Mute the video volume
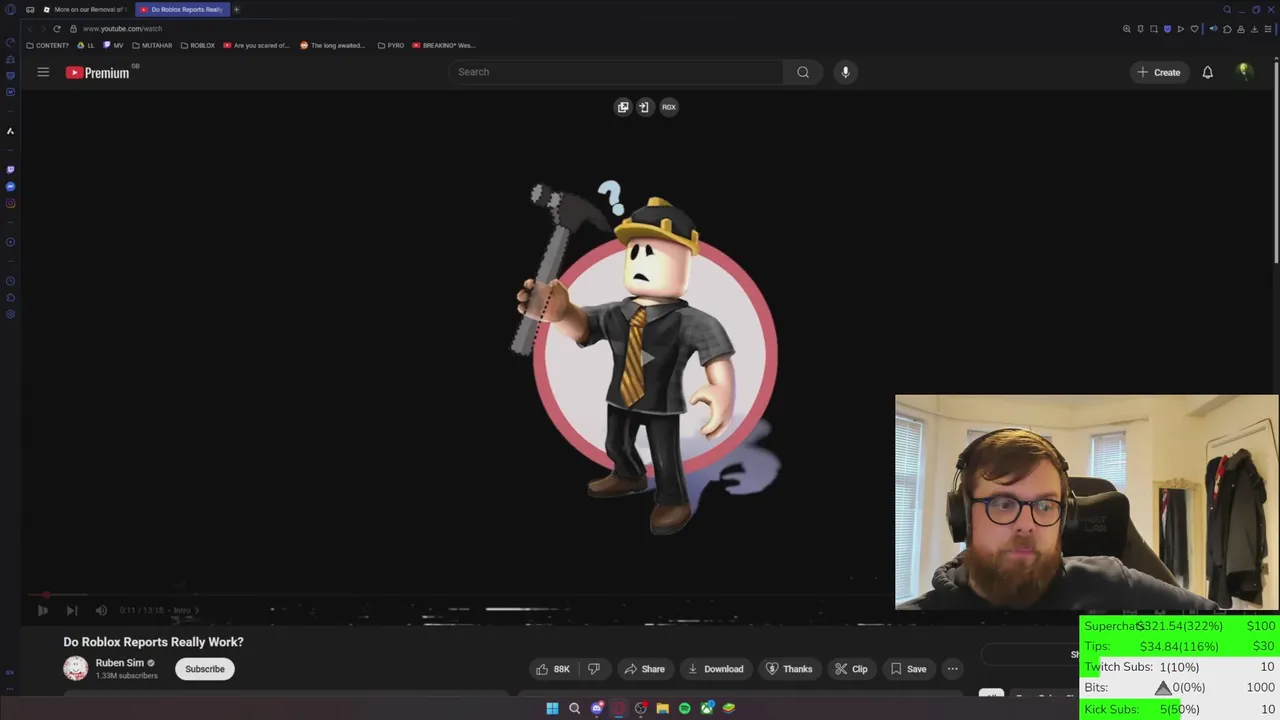This screenshot has height=720, width=1280. [101, 610]
